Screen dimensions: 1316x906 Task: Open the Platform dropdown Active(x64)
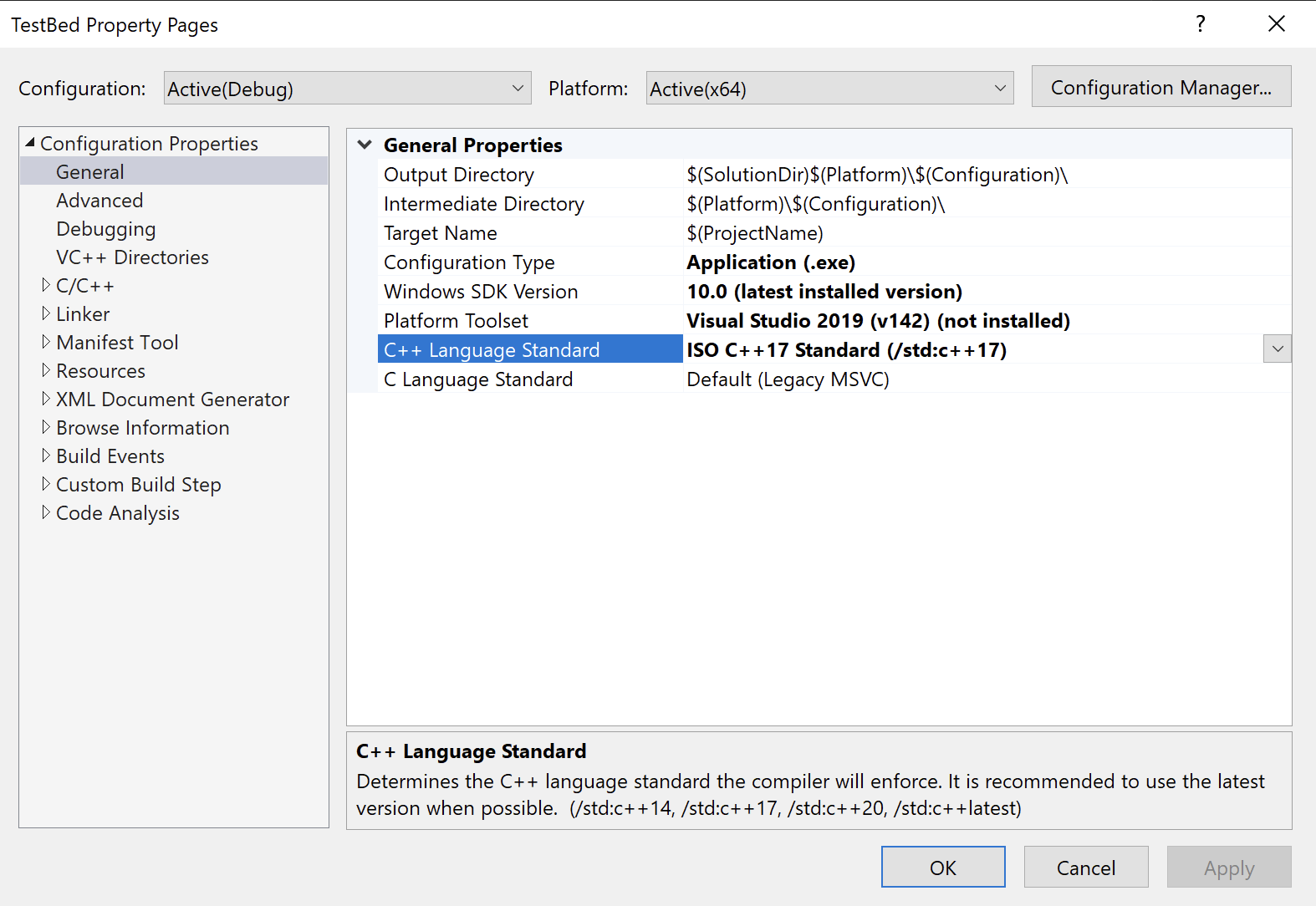coord(829,88)
